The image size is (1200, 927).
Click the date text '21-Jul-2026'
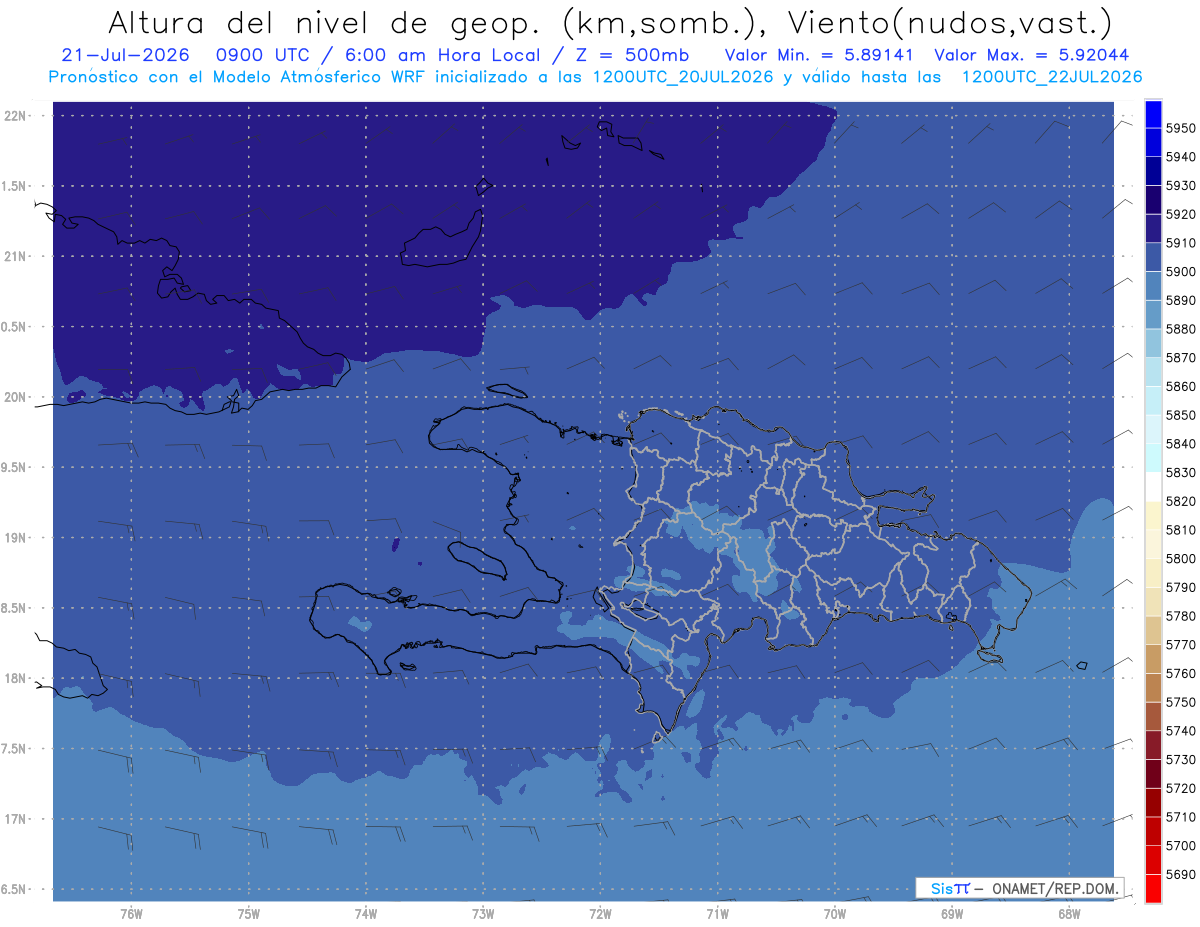click(124, 55)
